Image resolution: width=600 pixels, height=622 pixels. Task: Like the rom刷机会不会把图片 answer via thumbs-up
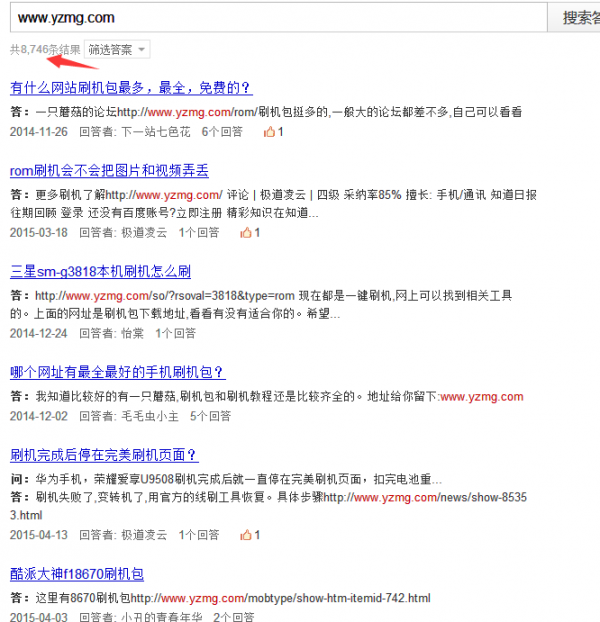click(x=246, y=233)
